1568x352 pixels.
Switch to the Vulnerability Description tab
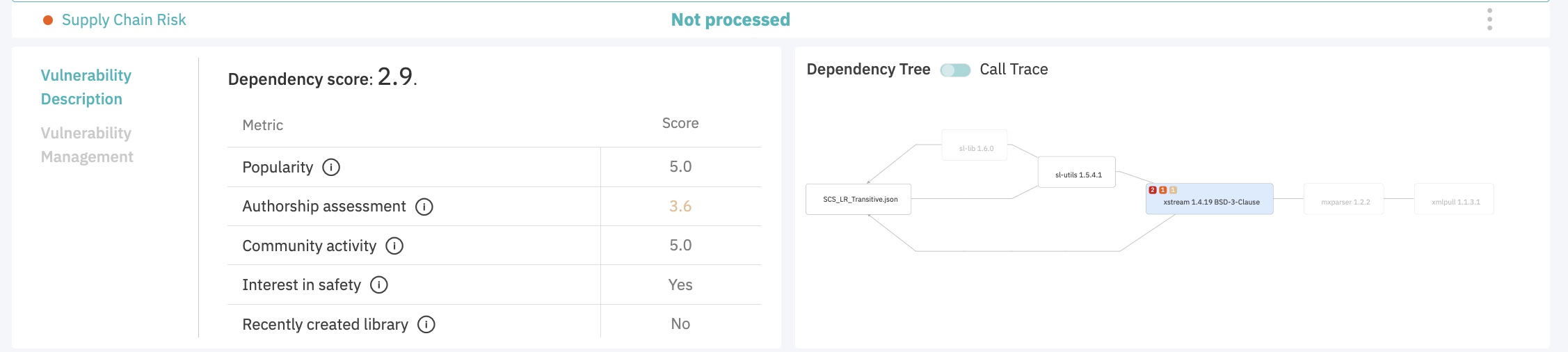(x=86, y=87)
